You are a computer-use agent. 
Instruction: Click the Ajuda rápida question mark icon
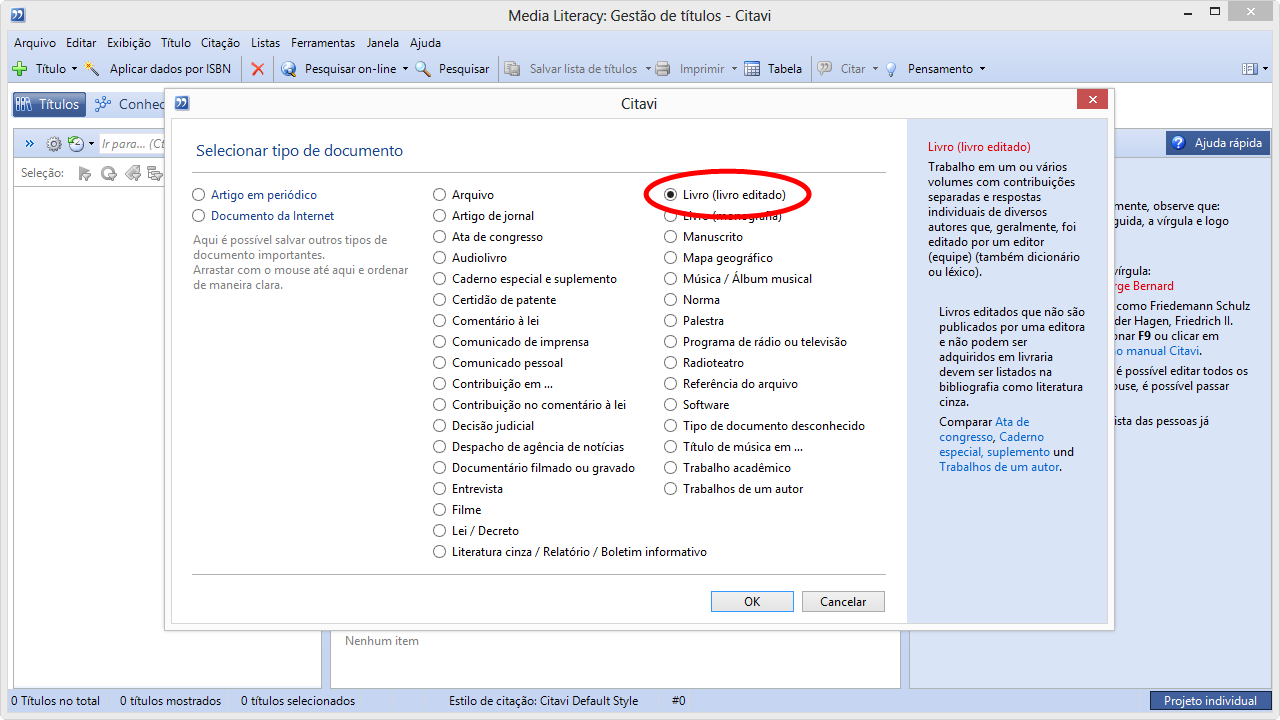point(1179,143)
